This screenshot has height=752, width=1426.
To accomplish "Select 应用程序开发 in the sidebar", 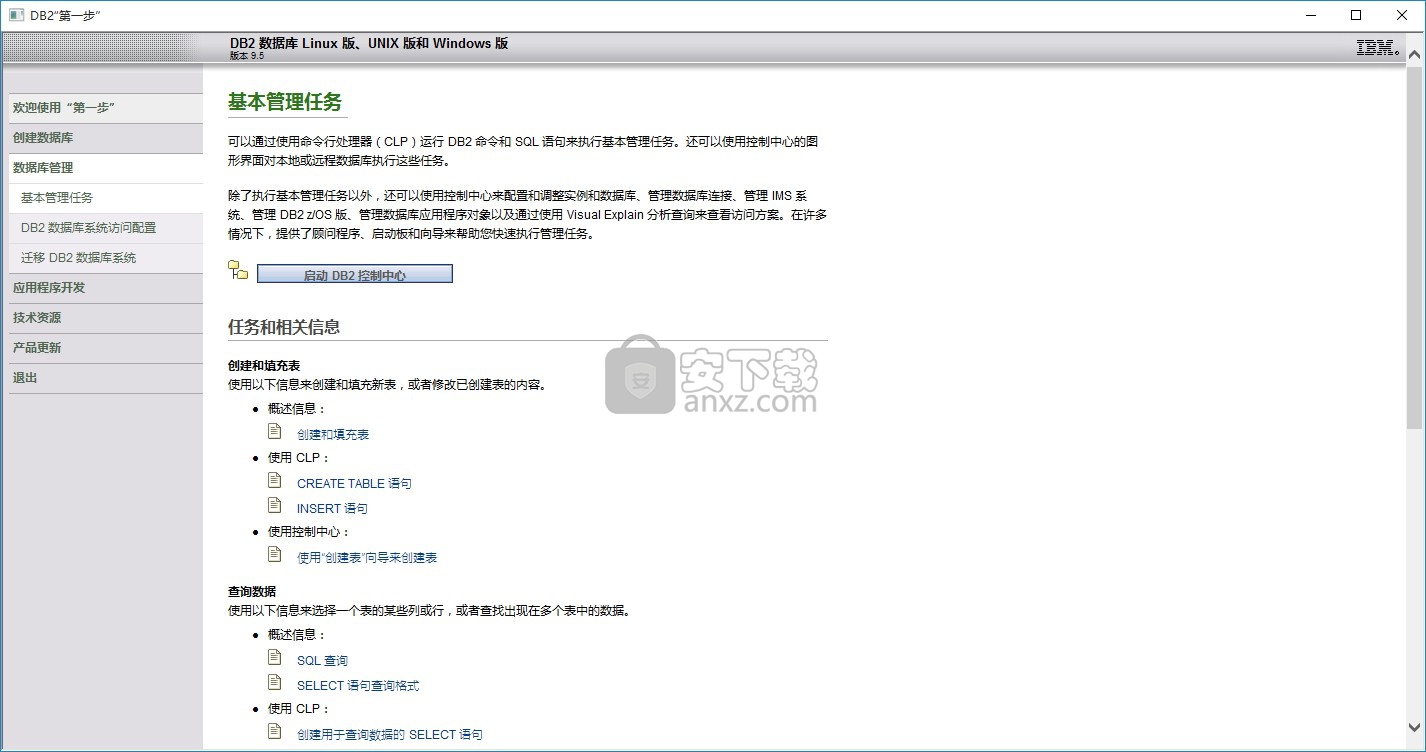I will click(106, 288).
